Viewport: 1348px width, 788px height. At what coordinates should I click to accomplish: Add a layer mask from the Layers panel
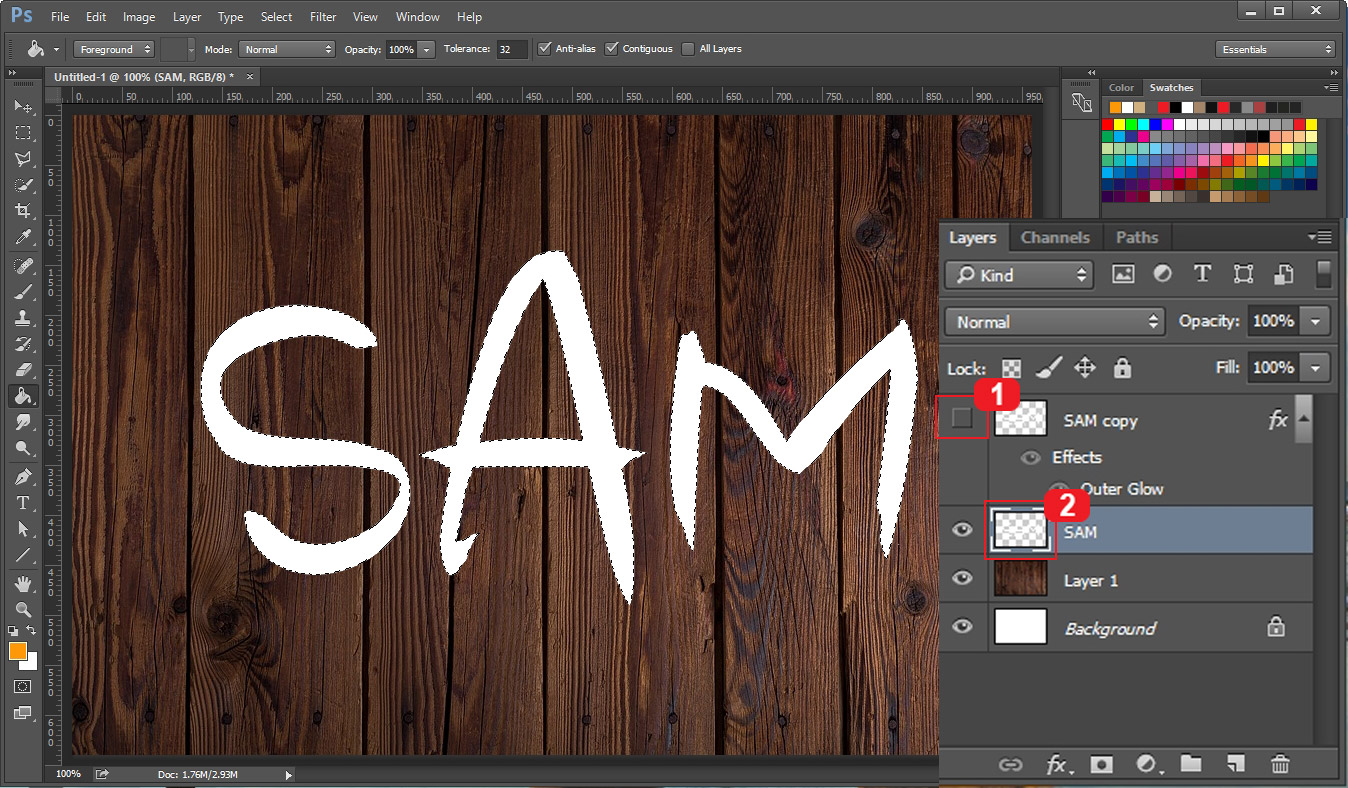pyautogui.click(x=1101, y=764)
